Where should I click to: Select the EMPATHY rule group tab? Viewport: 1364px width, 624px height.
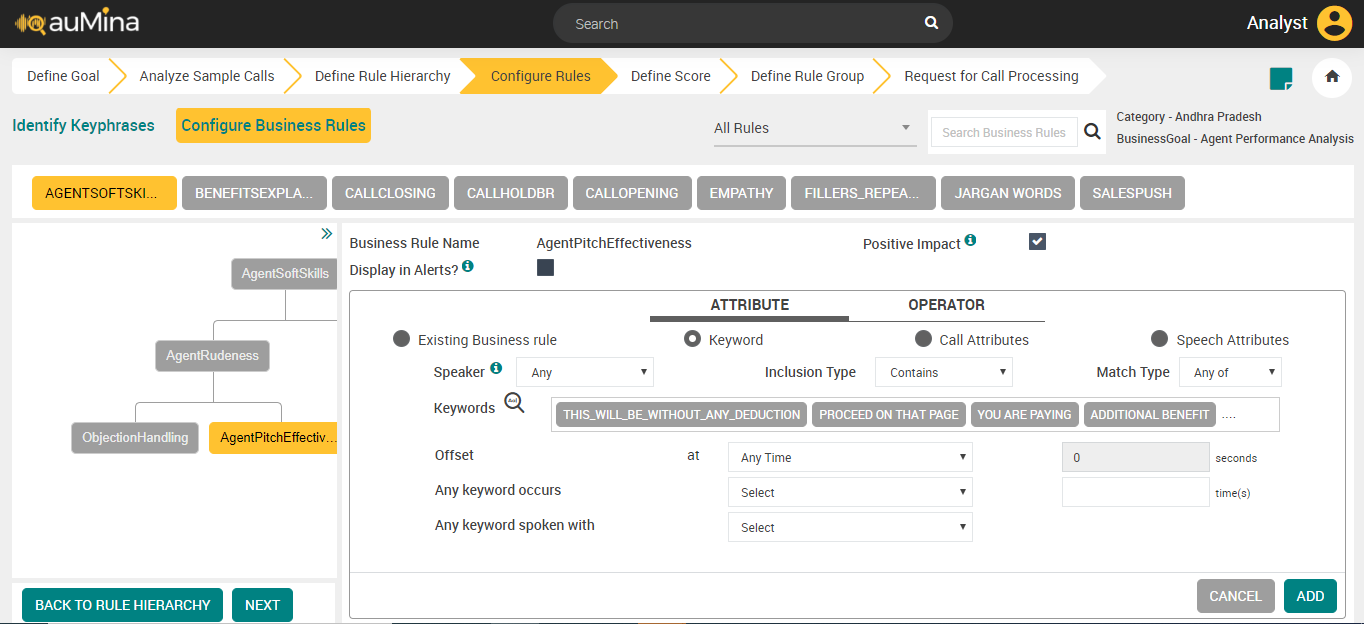click(741, 193)
